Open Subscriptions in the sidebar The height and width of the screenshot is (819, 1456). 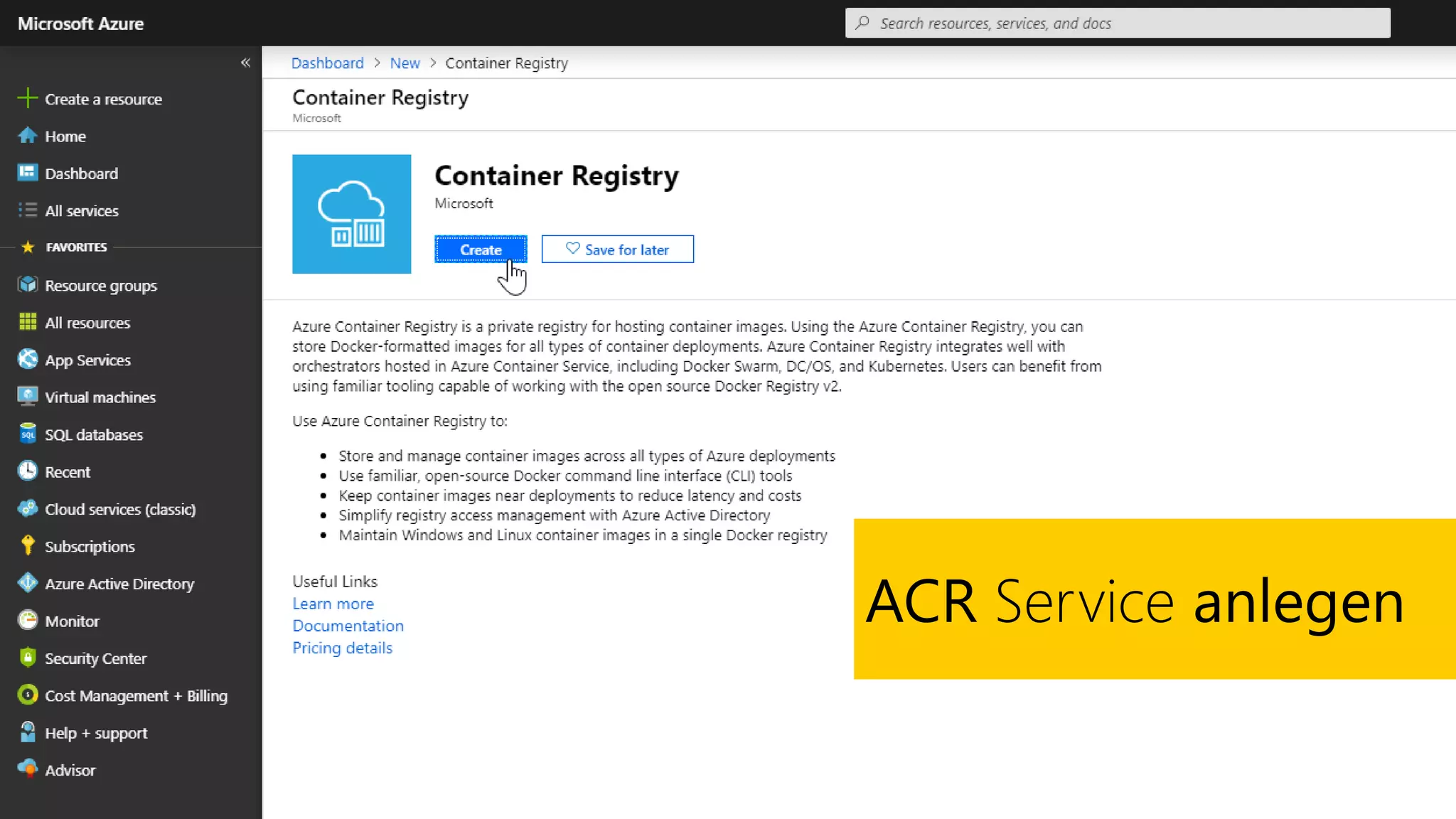pyautogui.click(x=90, y=547)
